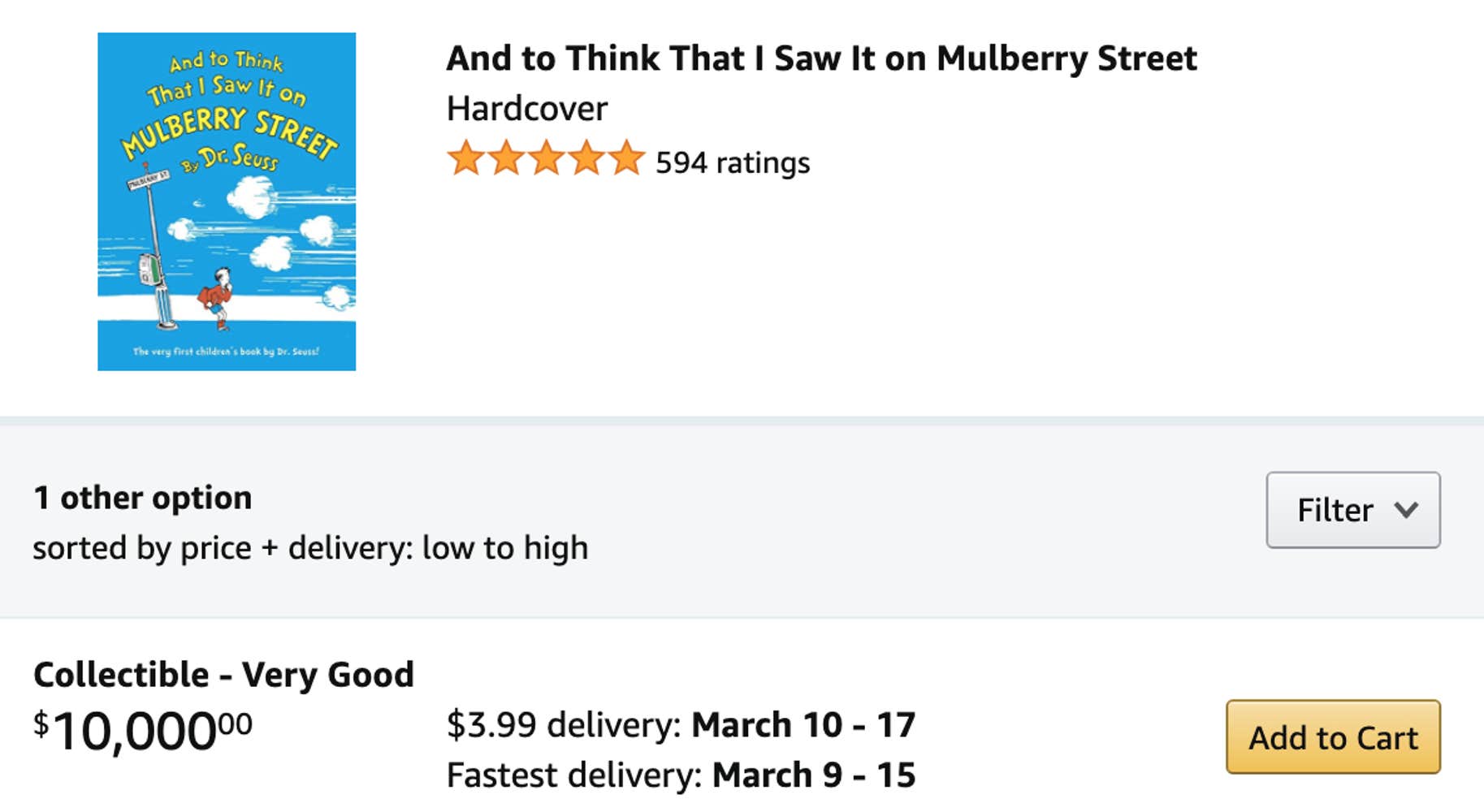The height and width of the screenshot is (812, 1484).
Task: Click the boy illustration on the book cover
Action: (x=218, y=298)
